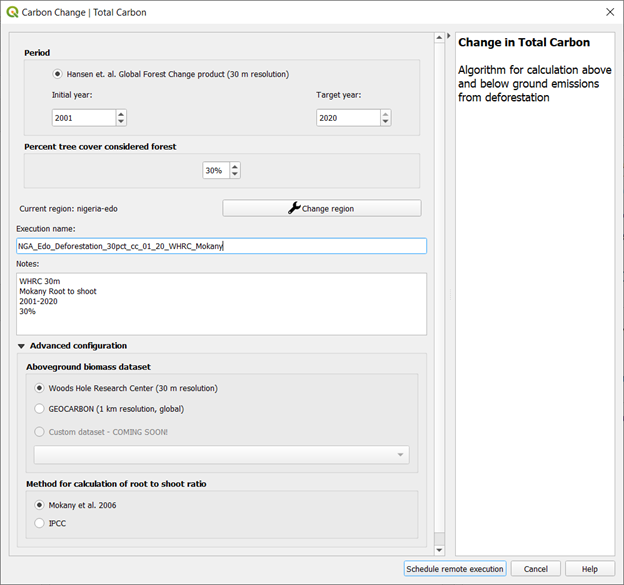Select Mokany et al. 2006 method

click(40, 505)
